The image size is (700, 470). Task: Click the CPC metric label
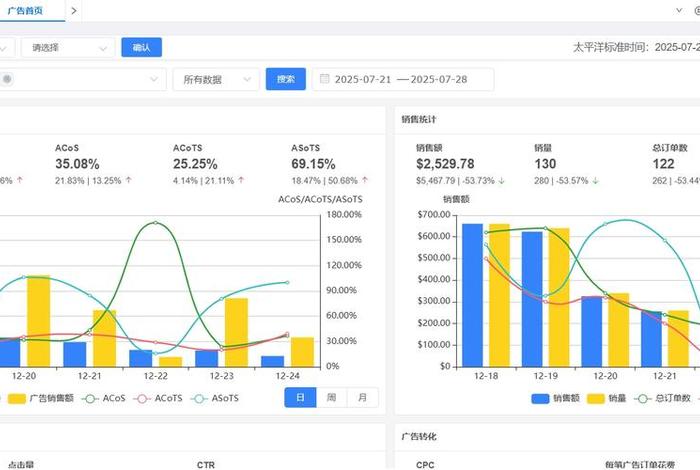point(425,465)
